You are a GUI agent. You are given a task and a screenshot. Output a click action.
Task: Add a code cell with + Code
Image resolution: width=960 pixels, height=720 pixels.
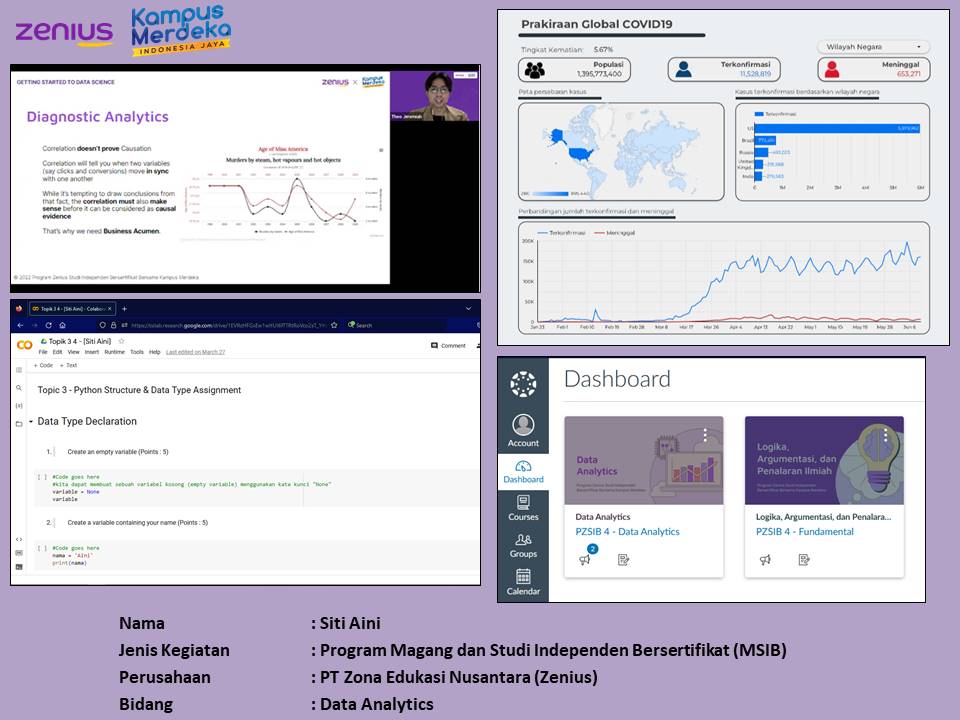[43, 366]
